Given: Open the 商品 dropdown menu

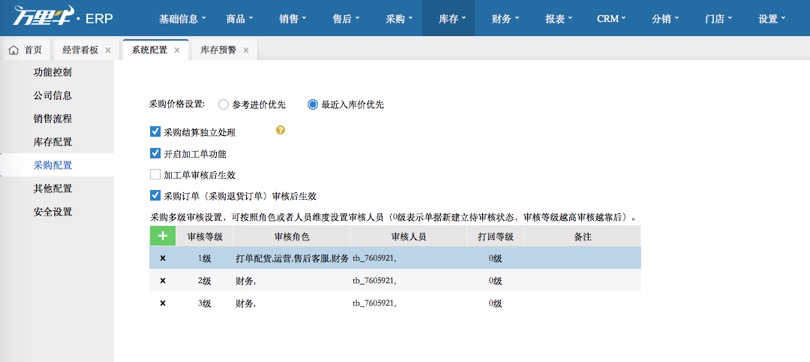Looking at the screenshot, I should pos(240,19).
